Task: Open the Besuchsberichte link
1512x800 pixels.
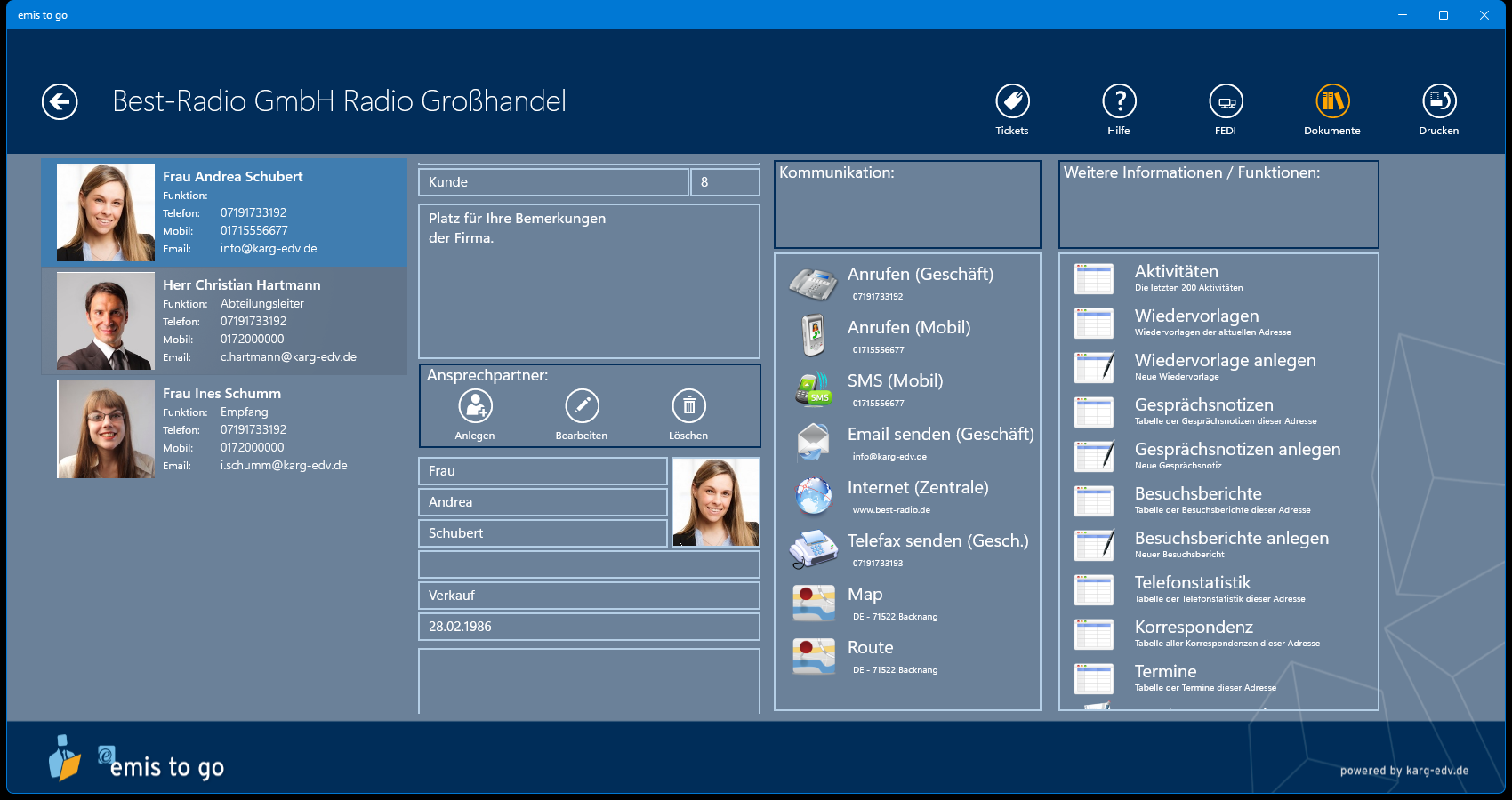Action: pos(1198,494)
